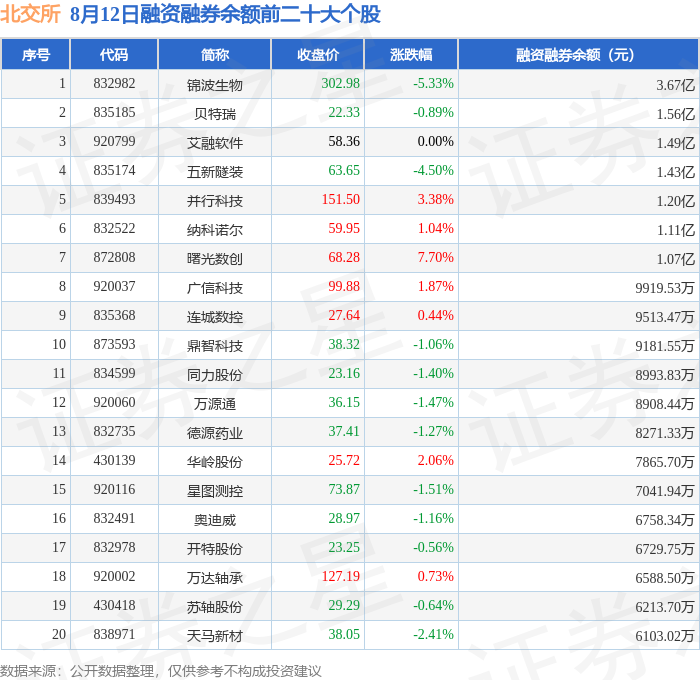Click the 8月12日融资融券余额前二十大个股 heading
The image size is (700, 680).
(225, 14)
